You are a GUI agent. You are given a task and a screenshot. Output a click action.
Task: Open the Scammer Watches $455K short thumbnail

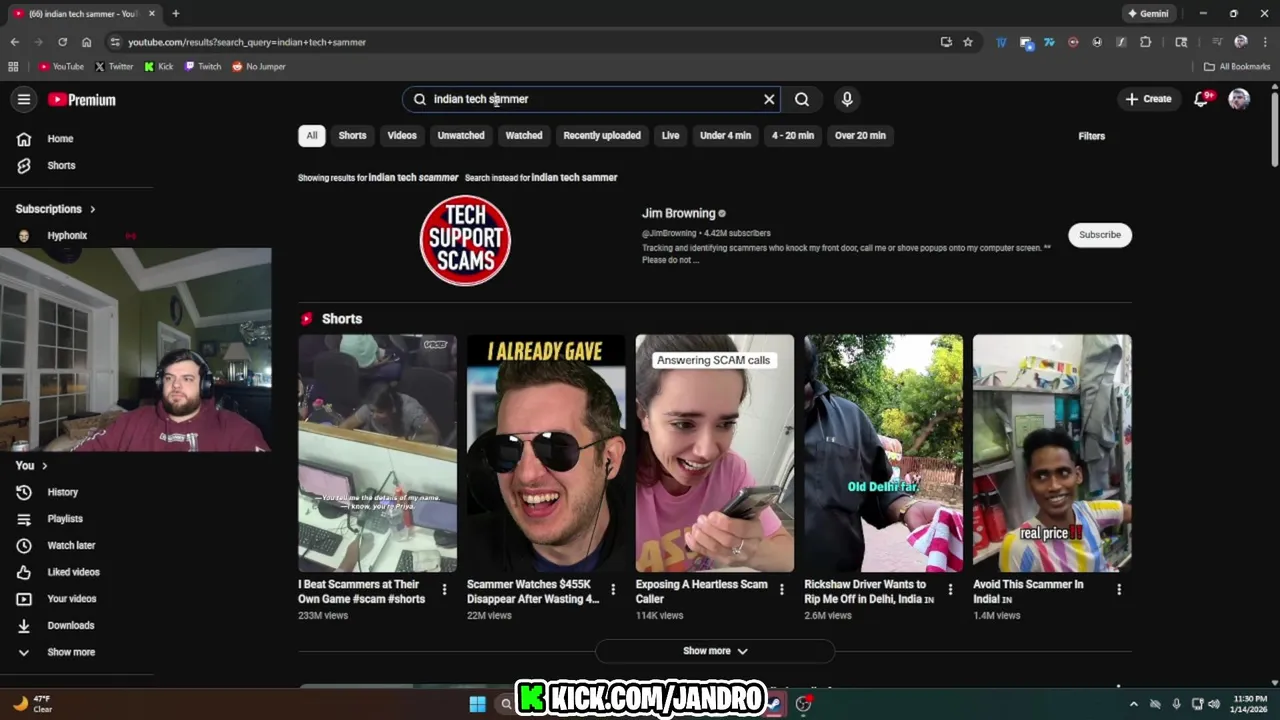[x=546, y=453]
